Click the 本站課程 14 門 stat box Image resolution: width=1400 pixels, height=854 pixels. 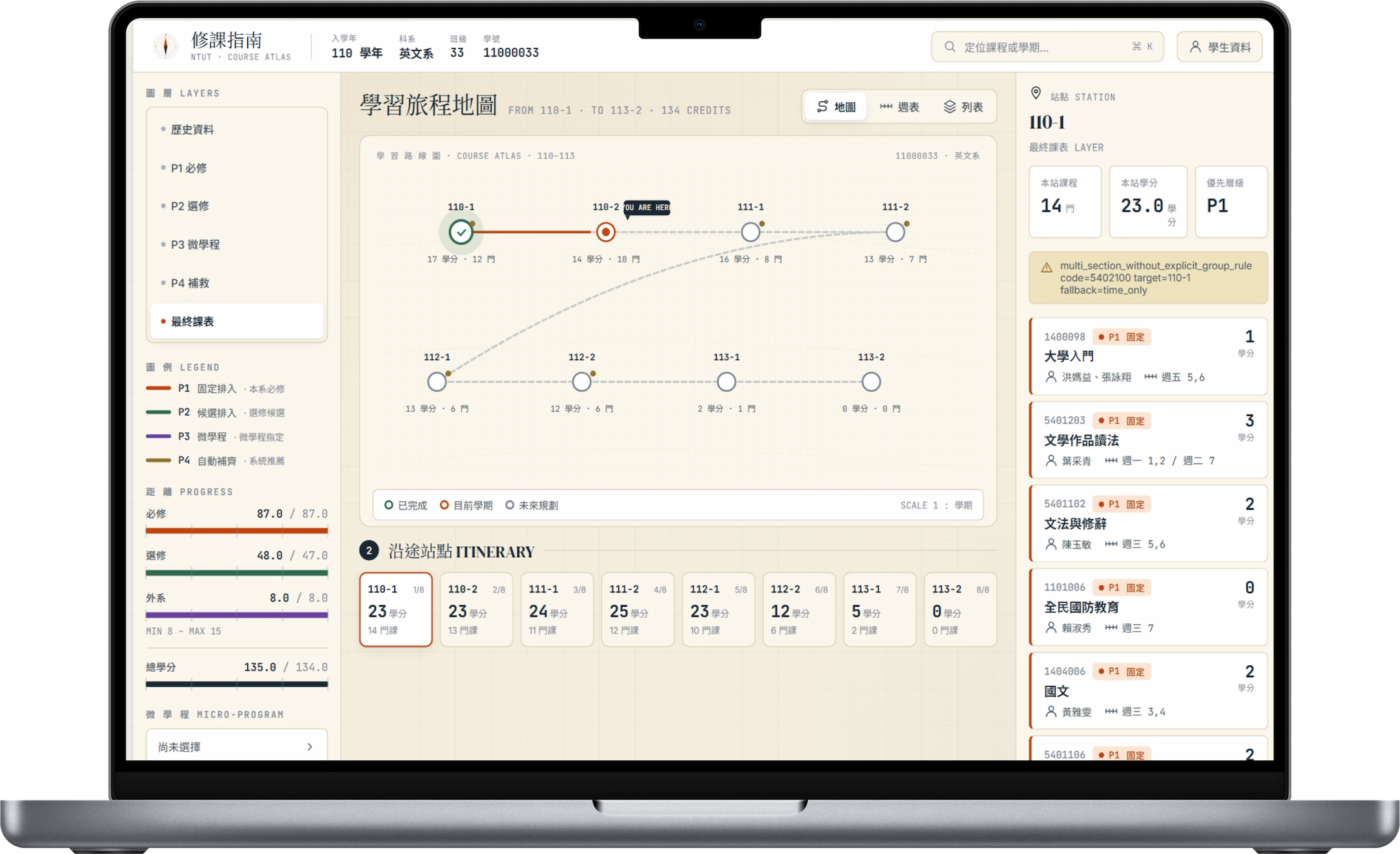(x=1065, y=202)
